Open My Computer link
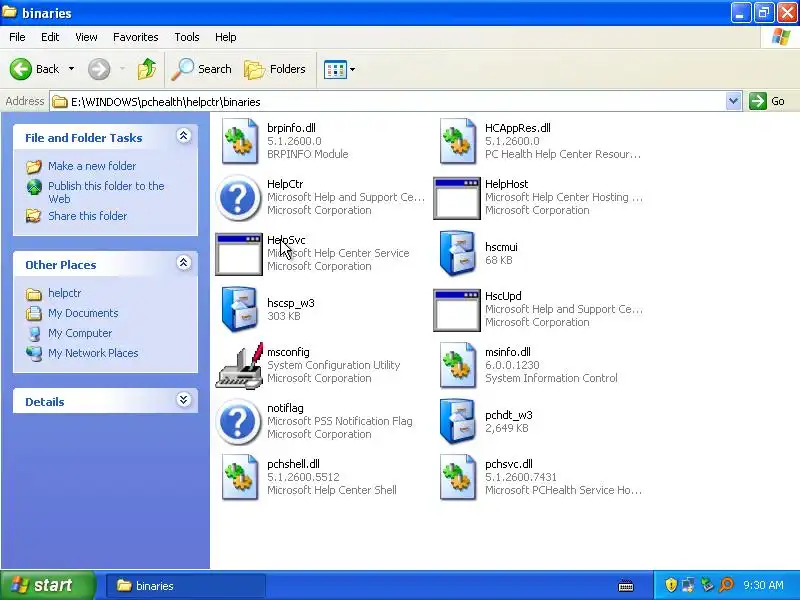 [80, 333]
